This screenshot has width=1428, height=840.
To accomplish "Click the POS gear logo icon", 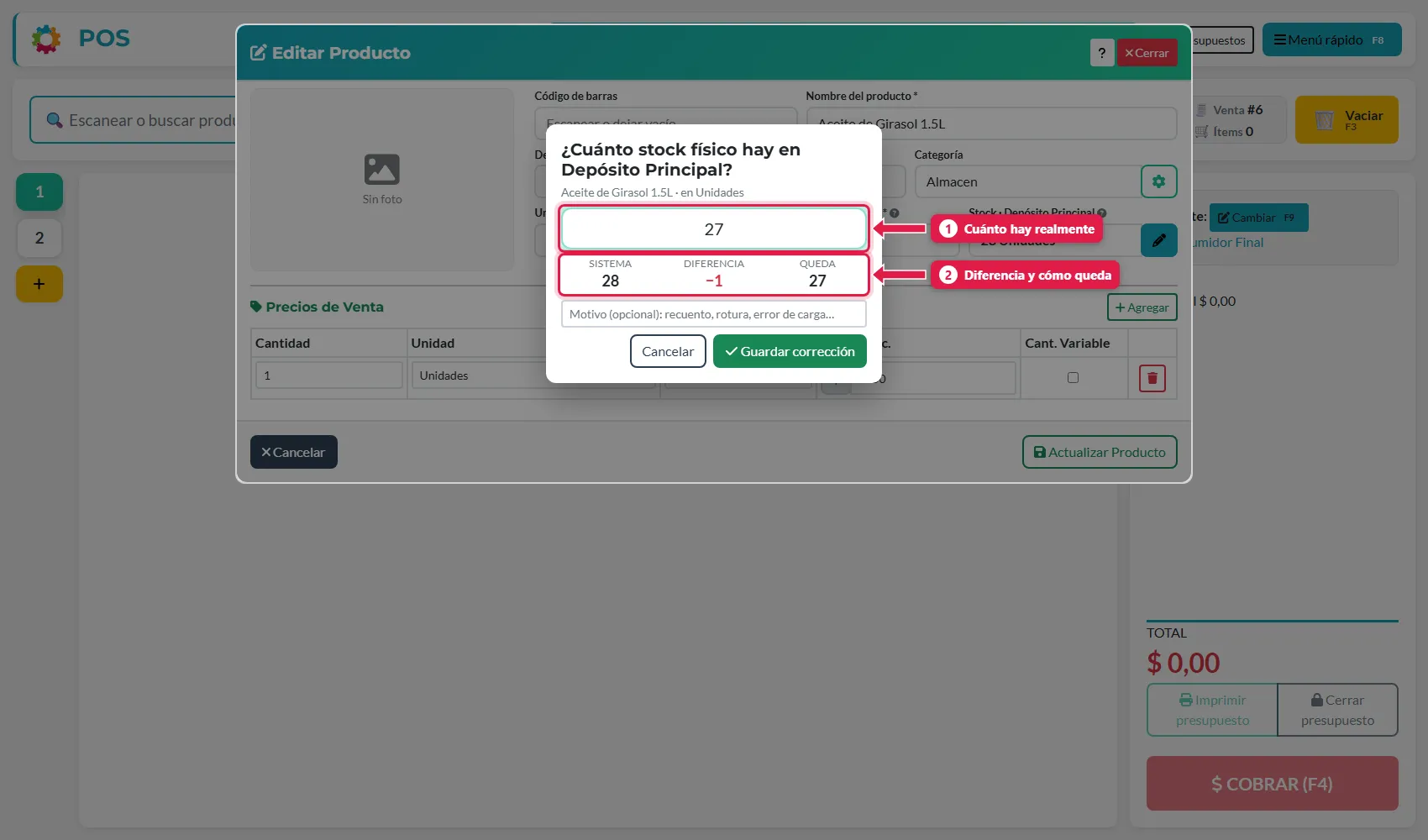I will tap(46, 39).
